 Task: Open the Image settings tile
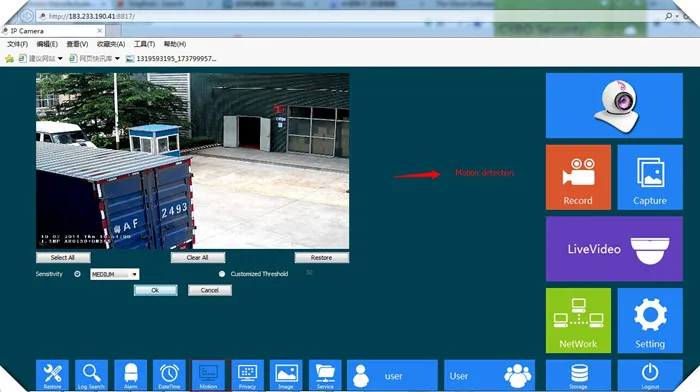(286, 375)
